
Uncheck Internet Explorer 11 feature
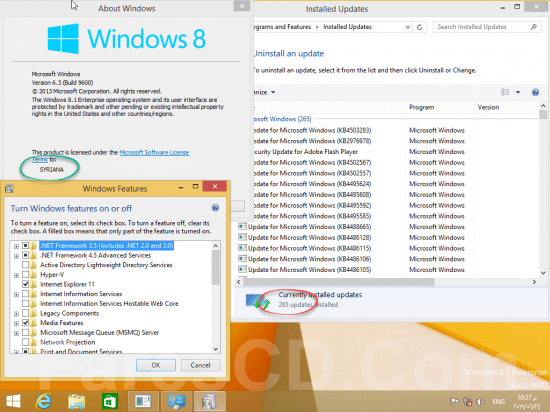26,284
